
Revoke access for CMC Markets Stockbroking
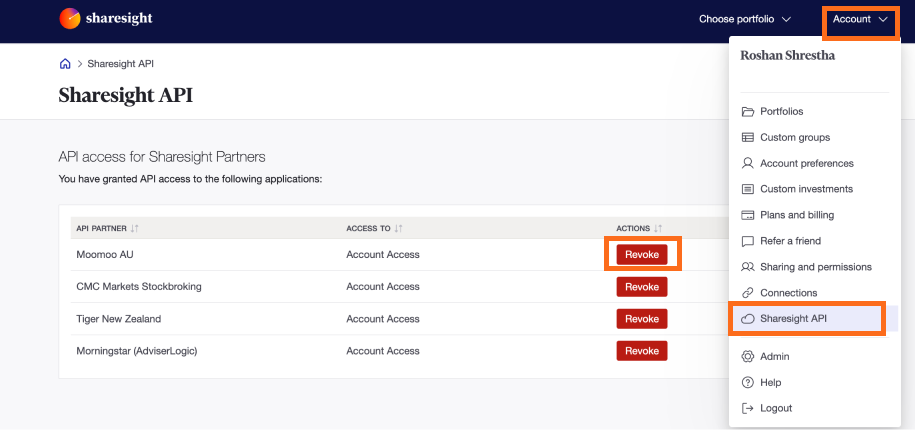(642, 287)
